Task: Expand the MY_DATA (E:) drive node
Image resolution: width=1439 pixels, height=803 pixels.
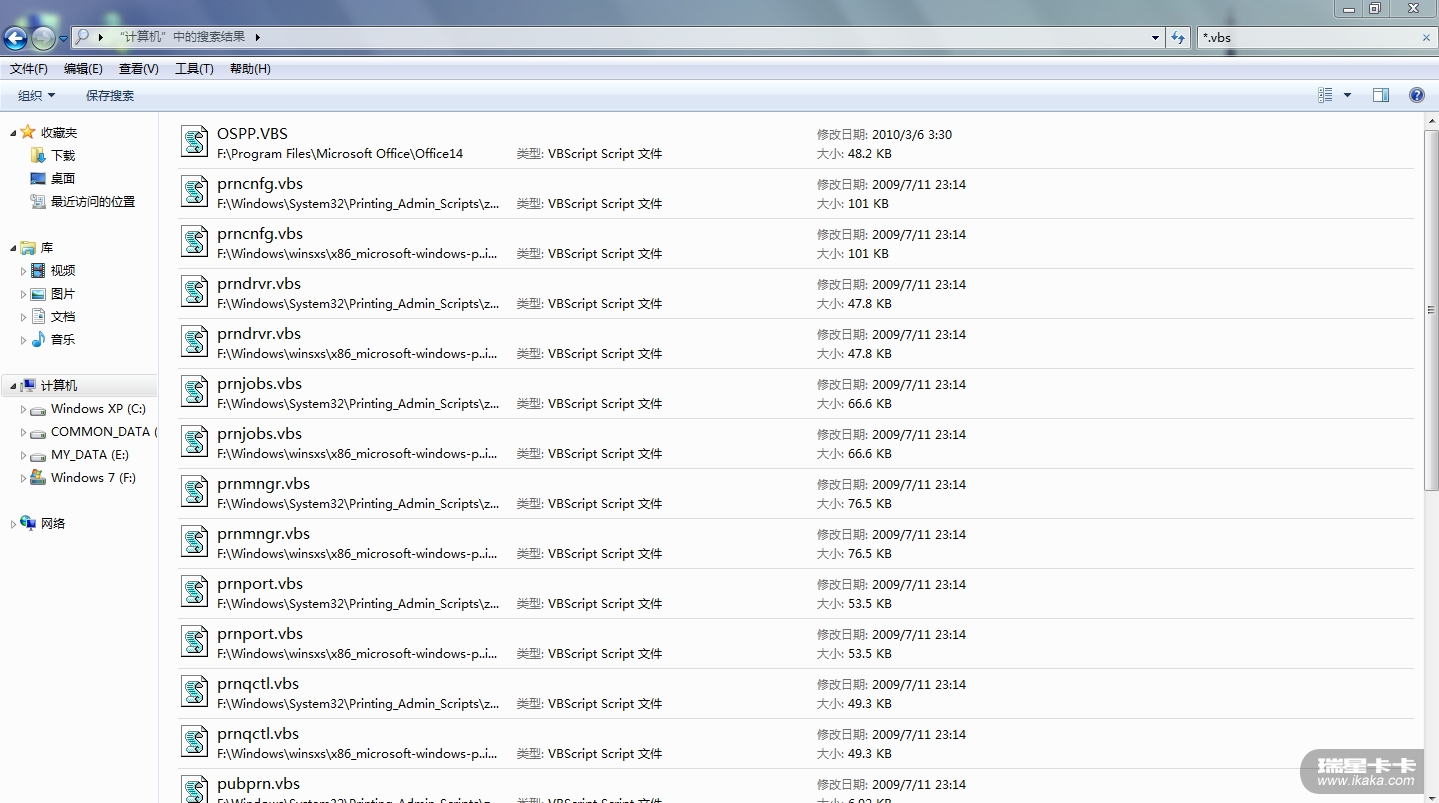Action: (24, 455)
